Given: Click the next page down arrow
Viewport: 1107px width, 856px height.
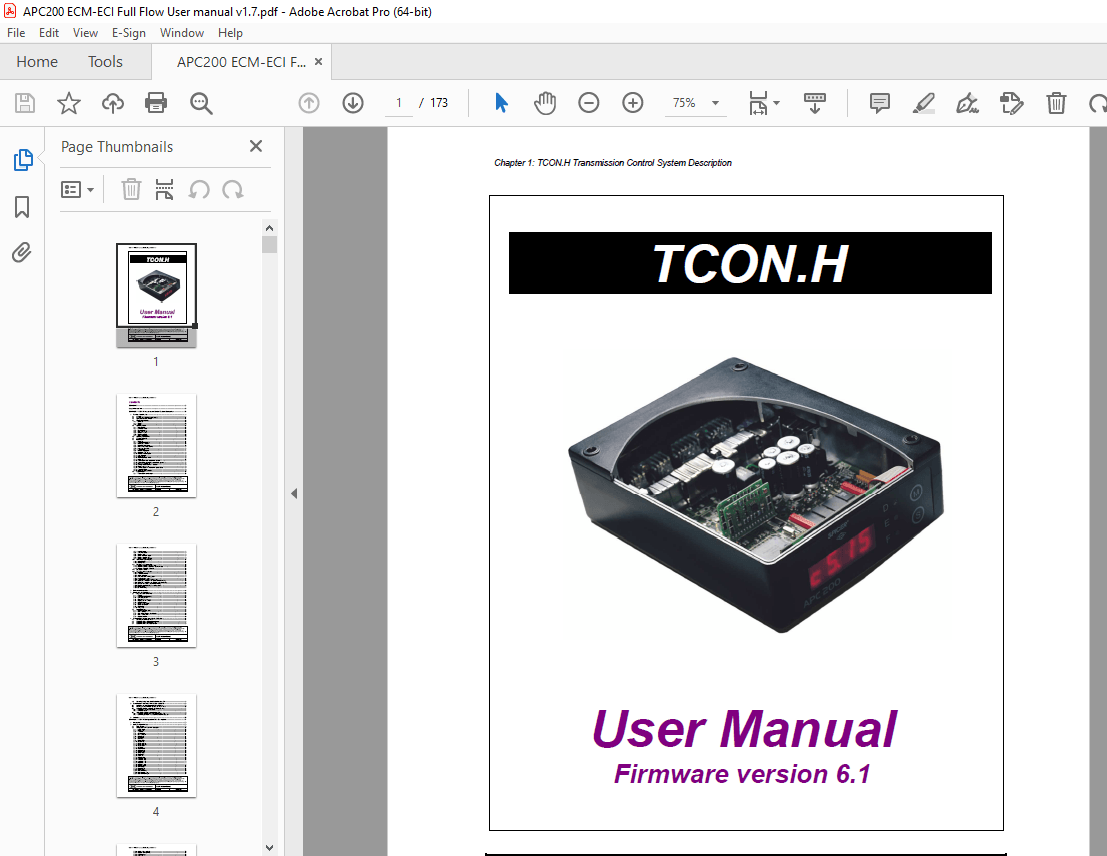Looking at the screenshot, I should click(353, 103).
